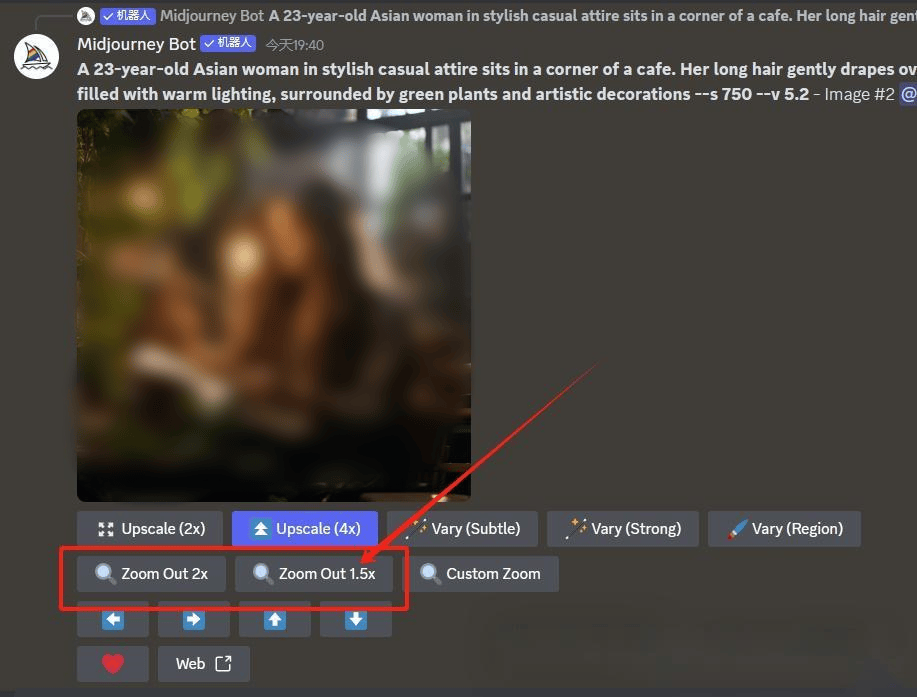
Task: Pan the image left with arrow button
Action: [x=113, y=619]
